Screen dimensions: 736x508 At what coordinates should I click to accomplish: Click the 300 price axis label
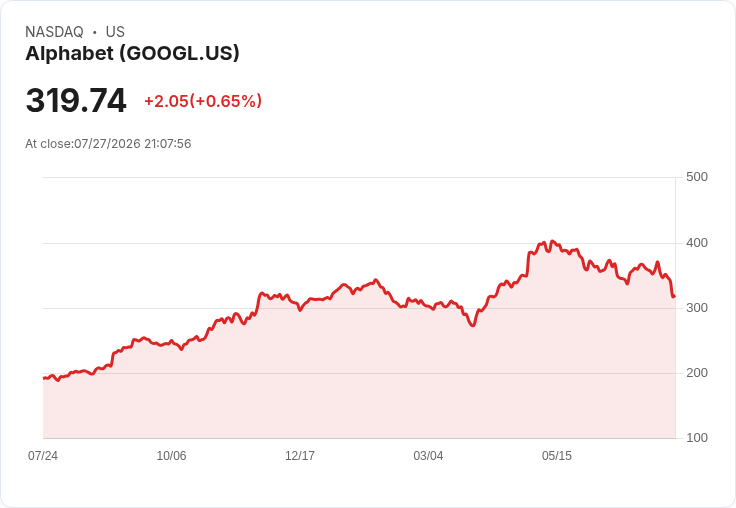pyautogui.click(x=697, y=308)
